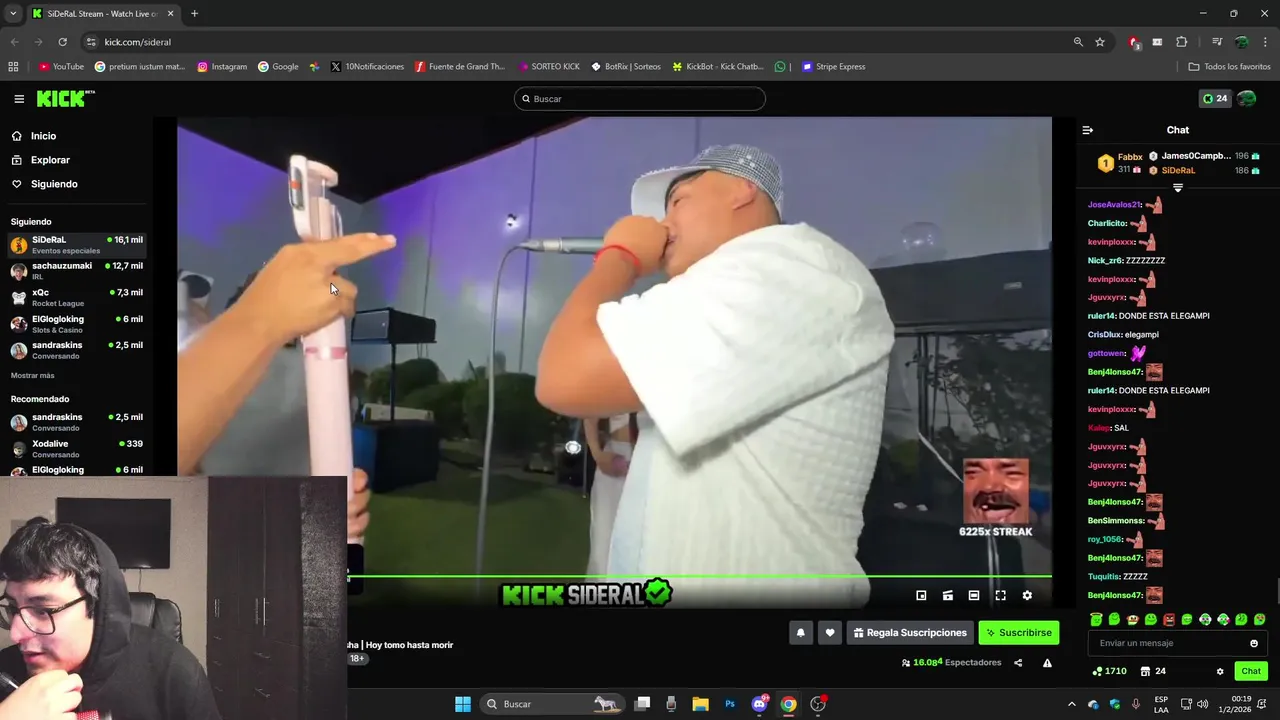This screenshot has height=720, width=1280.
Task: Click username CrisDlux in chat
Action: click(x=1105, y=335)
